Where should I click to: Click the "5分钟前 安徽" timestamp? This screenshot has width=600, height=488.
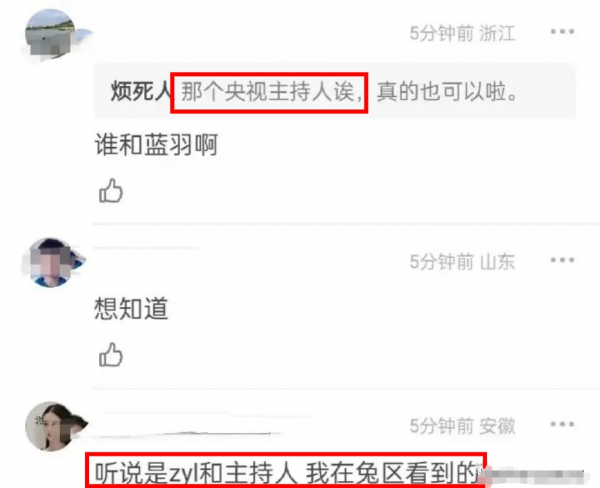point(462,426)
